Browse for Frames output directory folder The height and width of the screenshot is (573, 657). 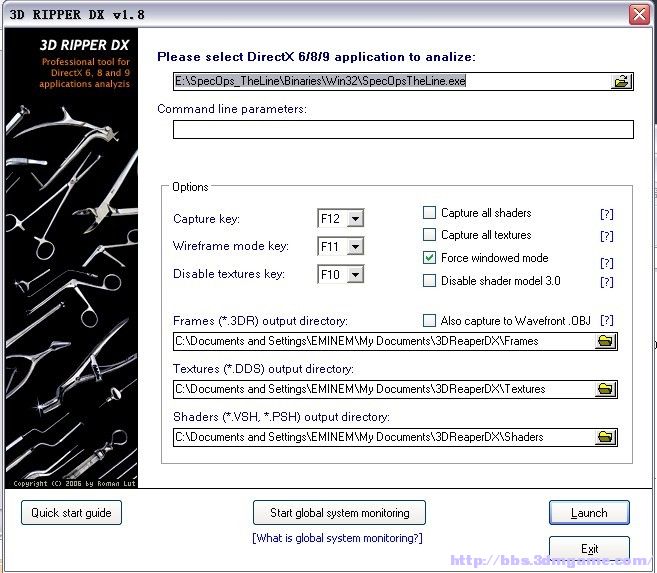pos(605,341)
